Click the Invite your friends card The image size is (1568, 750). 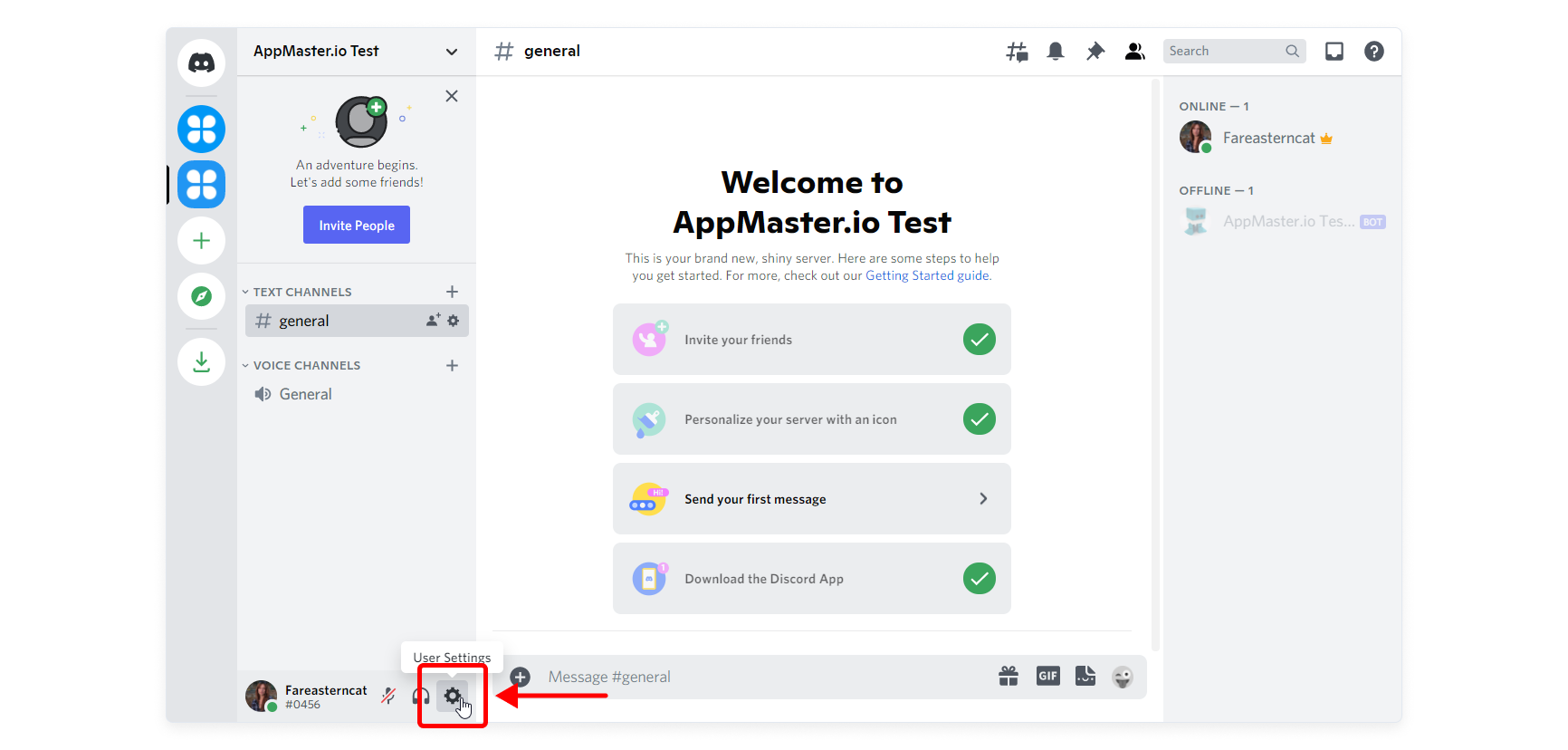click(x=812, y=340)
